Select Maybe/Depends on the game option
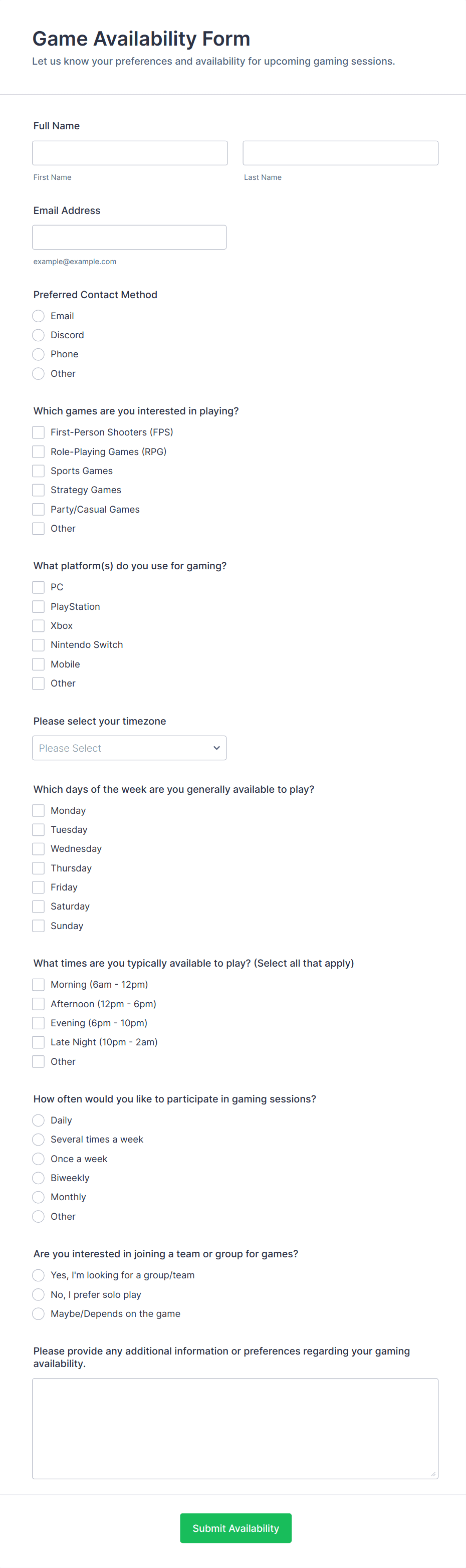The image size is (466, 1568). pyautogui.click(x=38, y=1313)
